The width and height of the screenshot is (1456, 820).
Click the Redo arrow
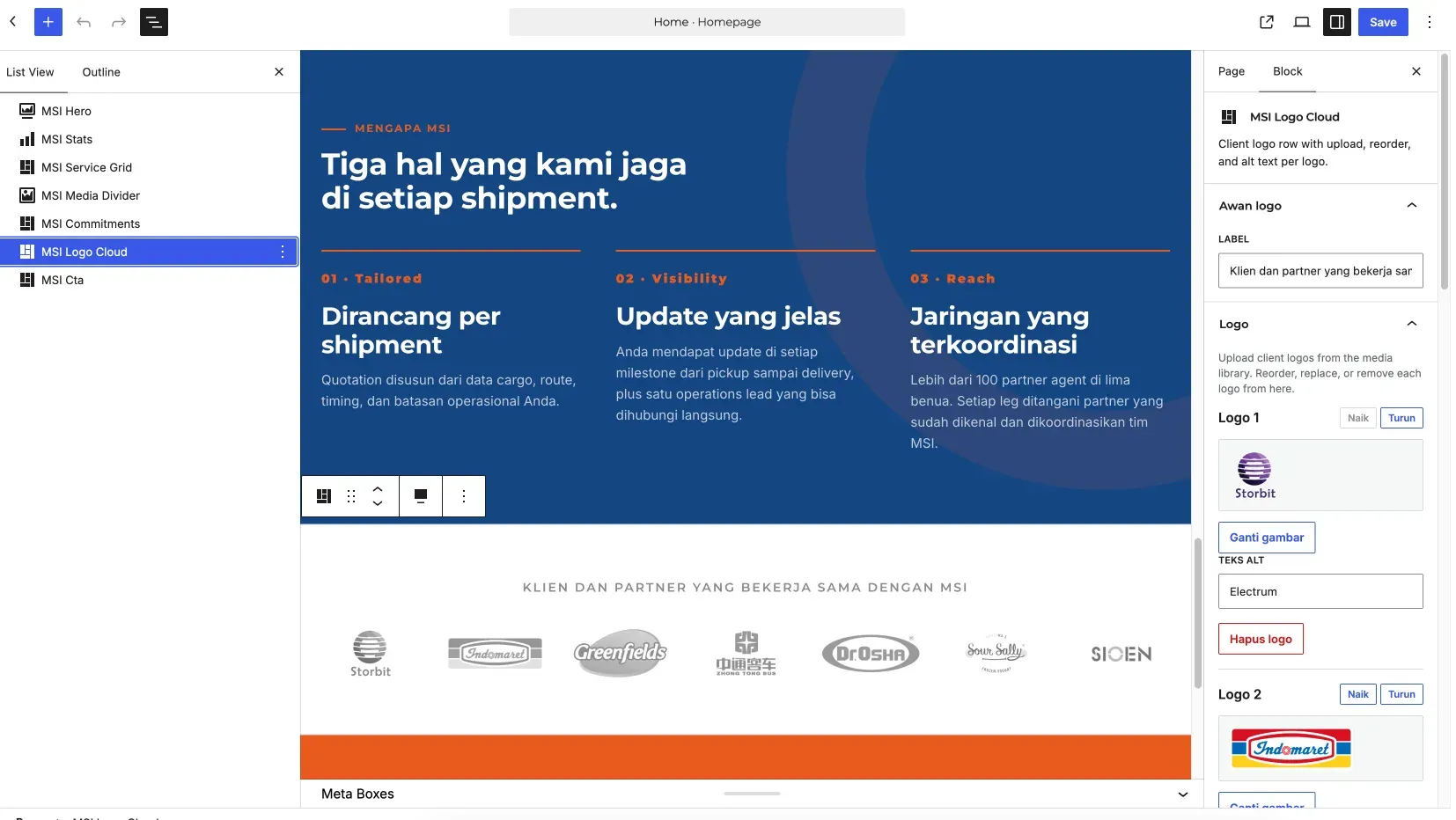point(119,22)
